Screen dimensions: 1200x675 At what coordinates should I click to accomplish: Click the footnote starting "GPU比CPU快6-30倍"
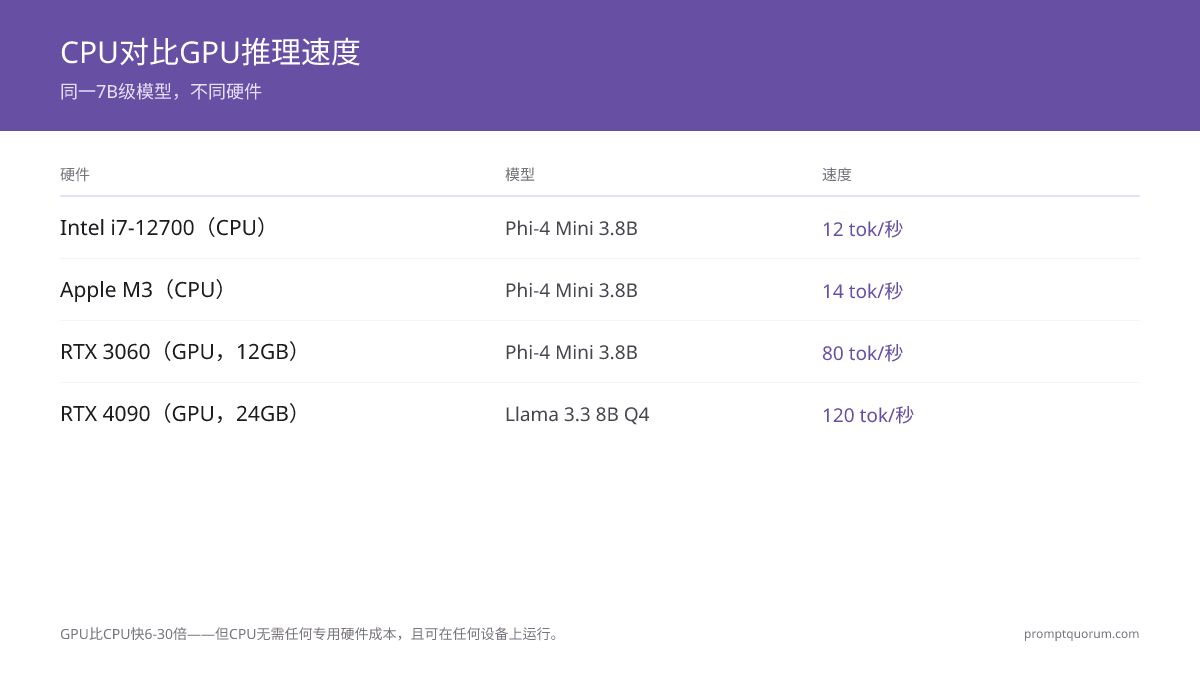[x=312, y=634]
